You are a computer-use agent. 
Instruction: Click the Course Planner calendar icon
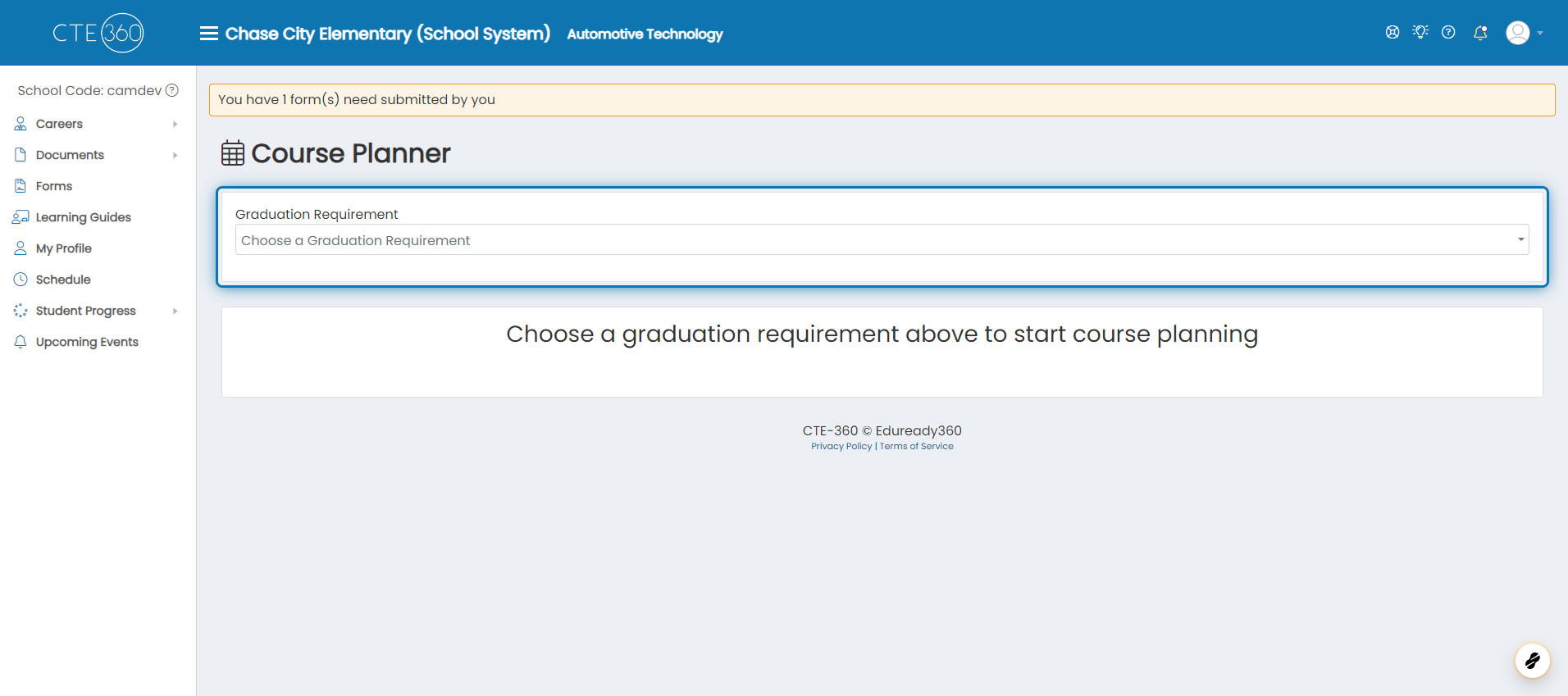point(233,152)
